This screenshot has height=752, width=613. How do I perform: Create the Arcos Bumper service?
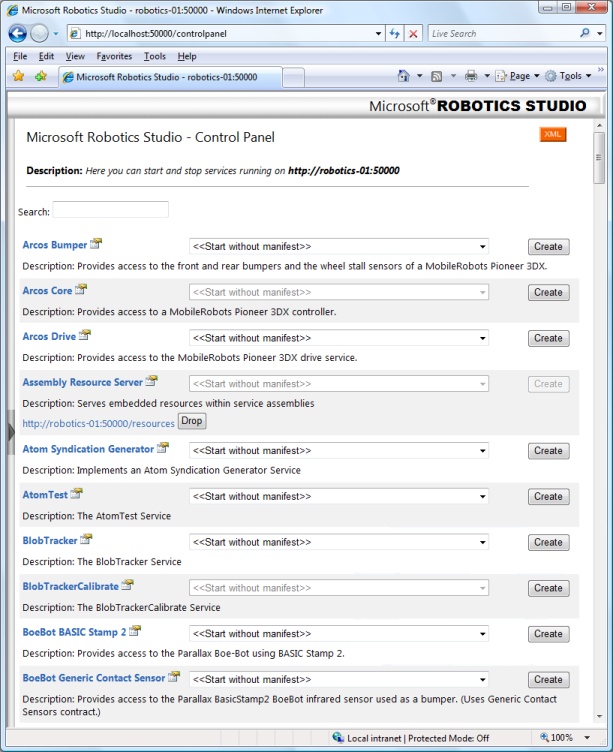point(548,247)
